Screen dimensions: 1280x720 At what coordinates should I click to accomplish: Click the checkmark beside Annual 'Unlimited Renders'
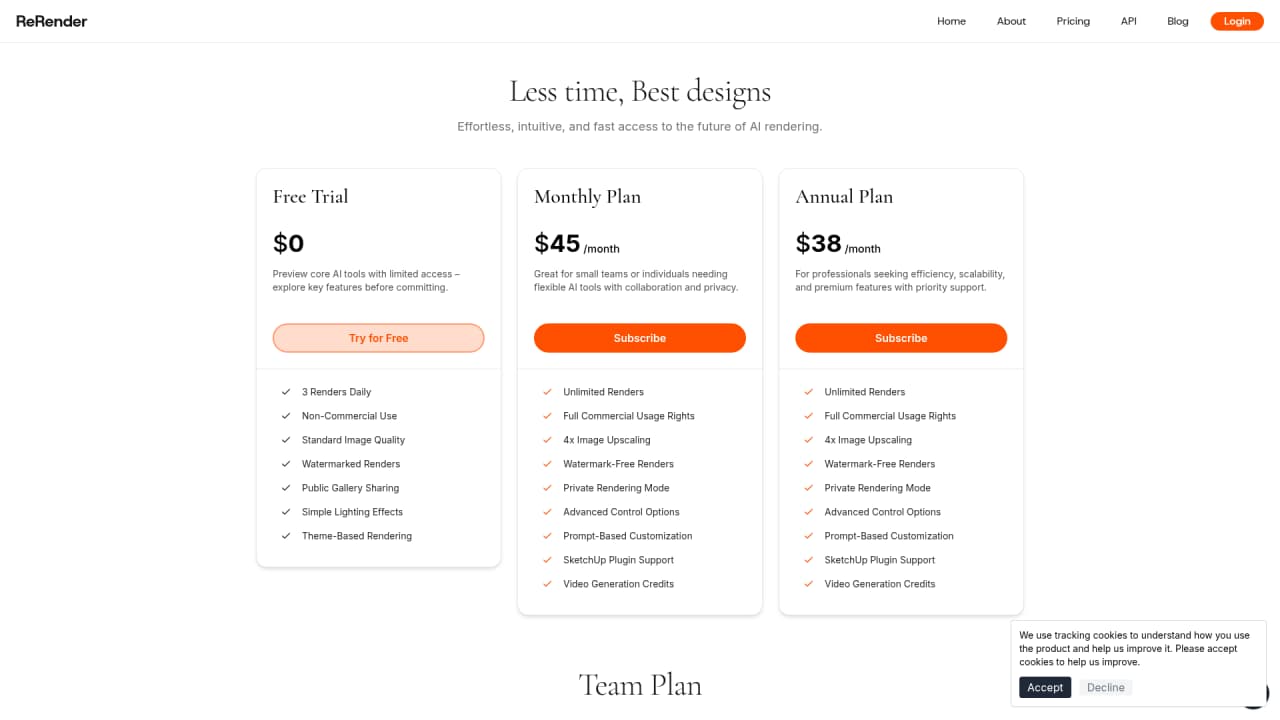point(809,392)
